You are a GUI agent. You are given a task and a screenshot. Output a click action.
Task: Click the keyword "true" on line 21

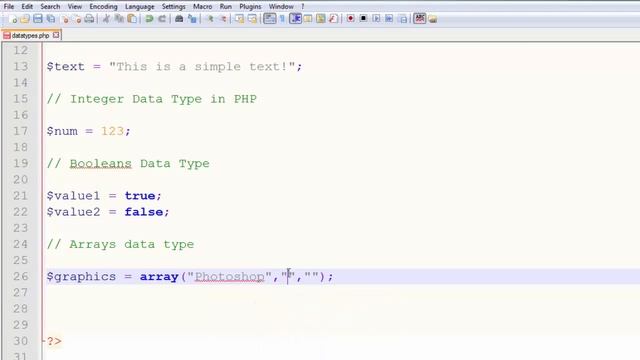pyautogui.click(x=140, y=196)
